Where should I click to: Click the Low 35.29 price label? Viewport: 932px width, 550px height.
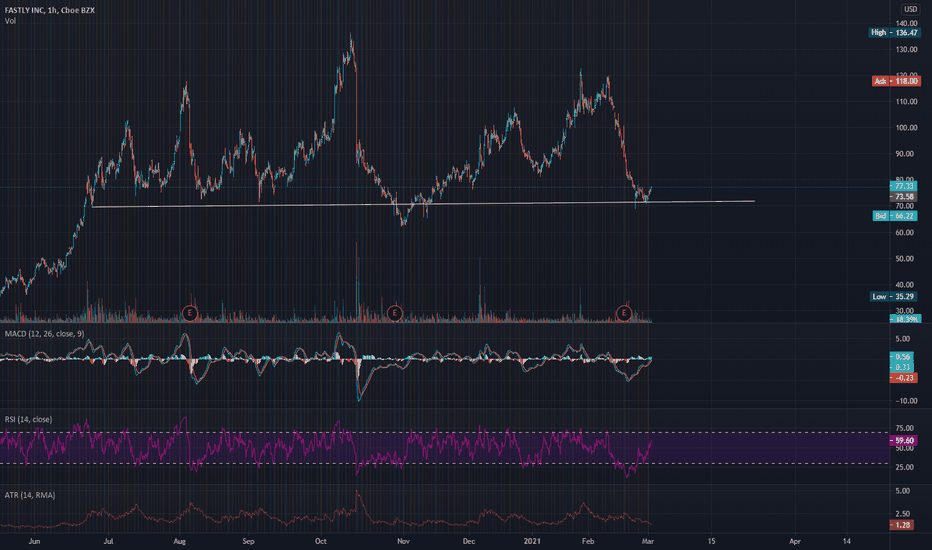[896, 297]
